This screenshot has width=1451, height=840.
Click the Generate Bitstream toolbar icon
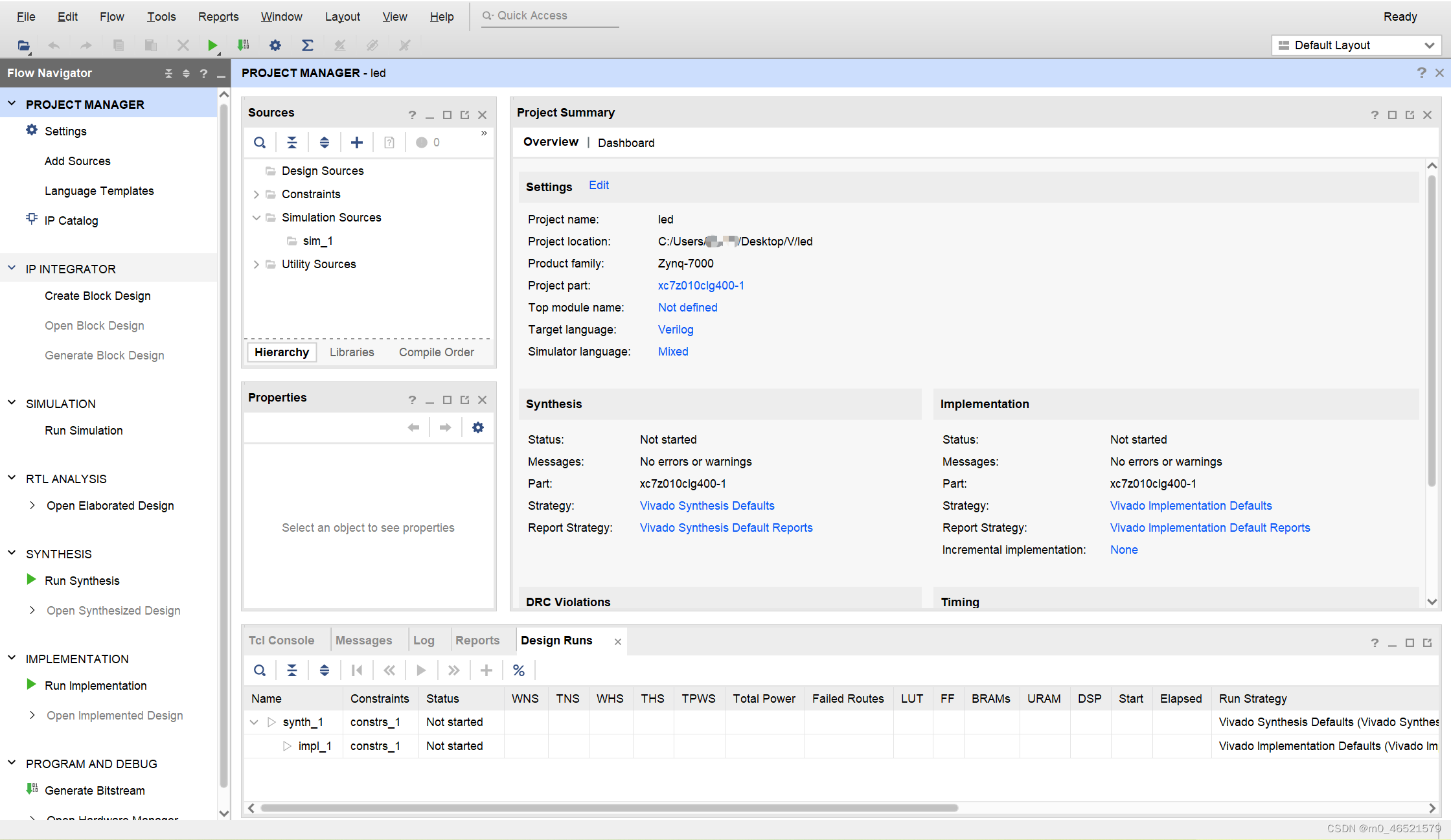(x=243, y=45)
